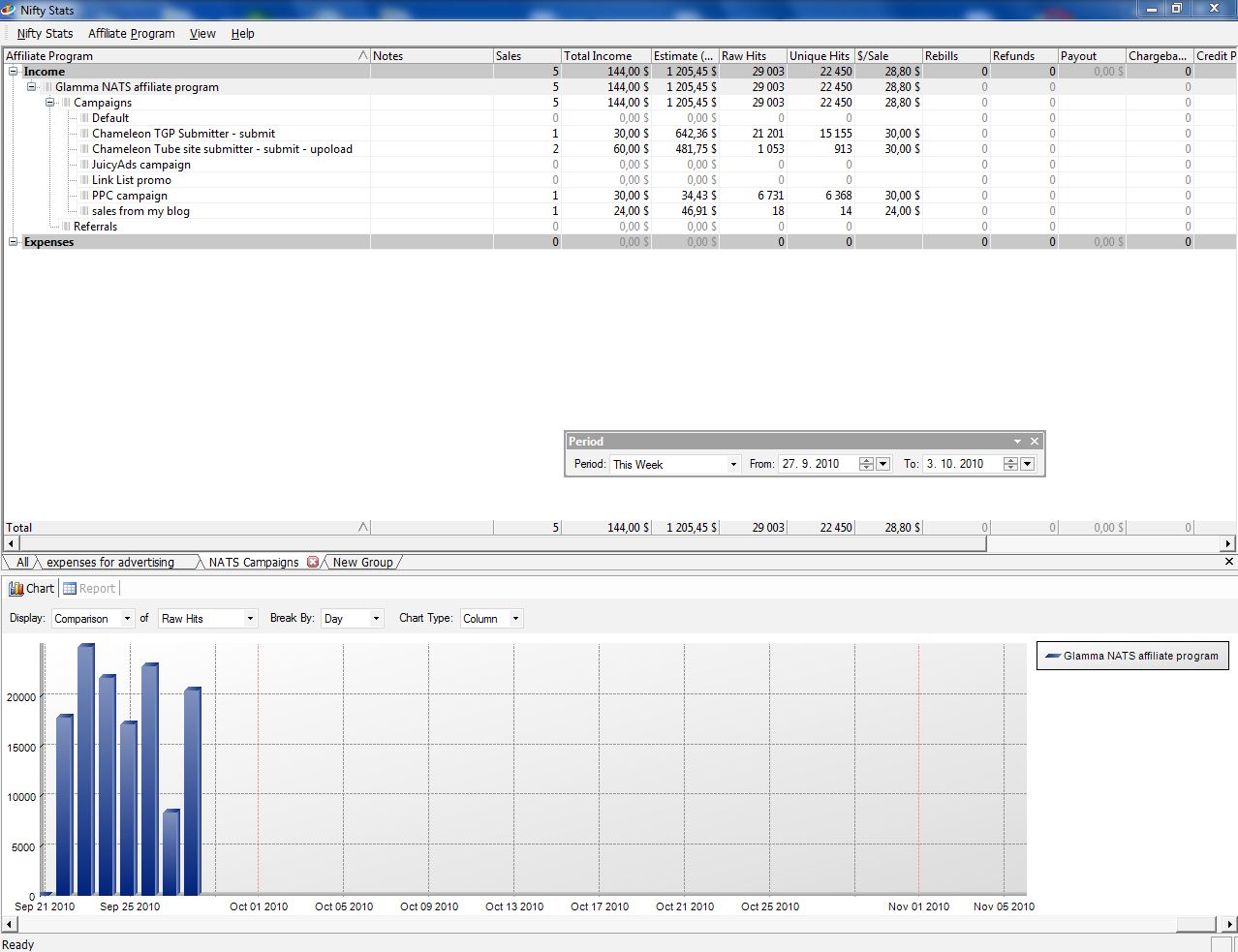
Task: Increment the From date stepper
Action: 866,460
